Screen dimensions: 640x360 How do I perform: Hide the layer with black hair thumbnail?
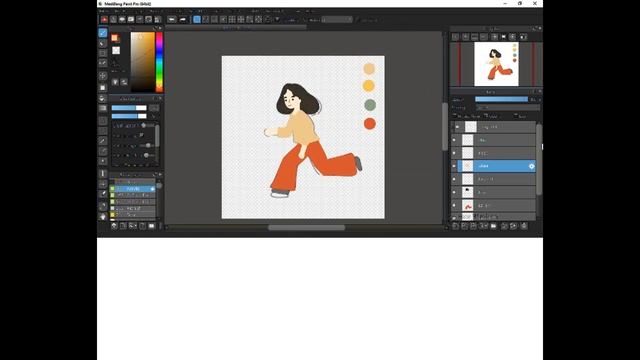point(454,192)
